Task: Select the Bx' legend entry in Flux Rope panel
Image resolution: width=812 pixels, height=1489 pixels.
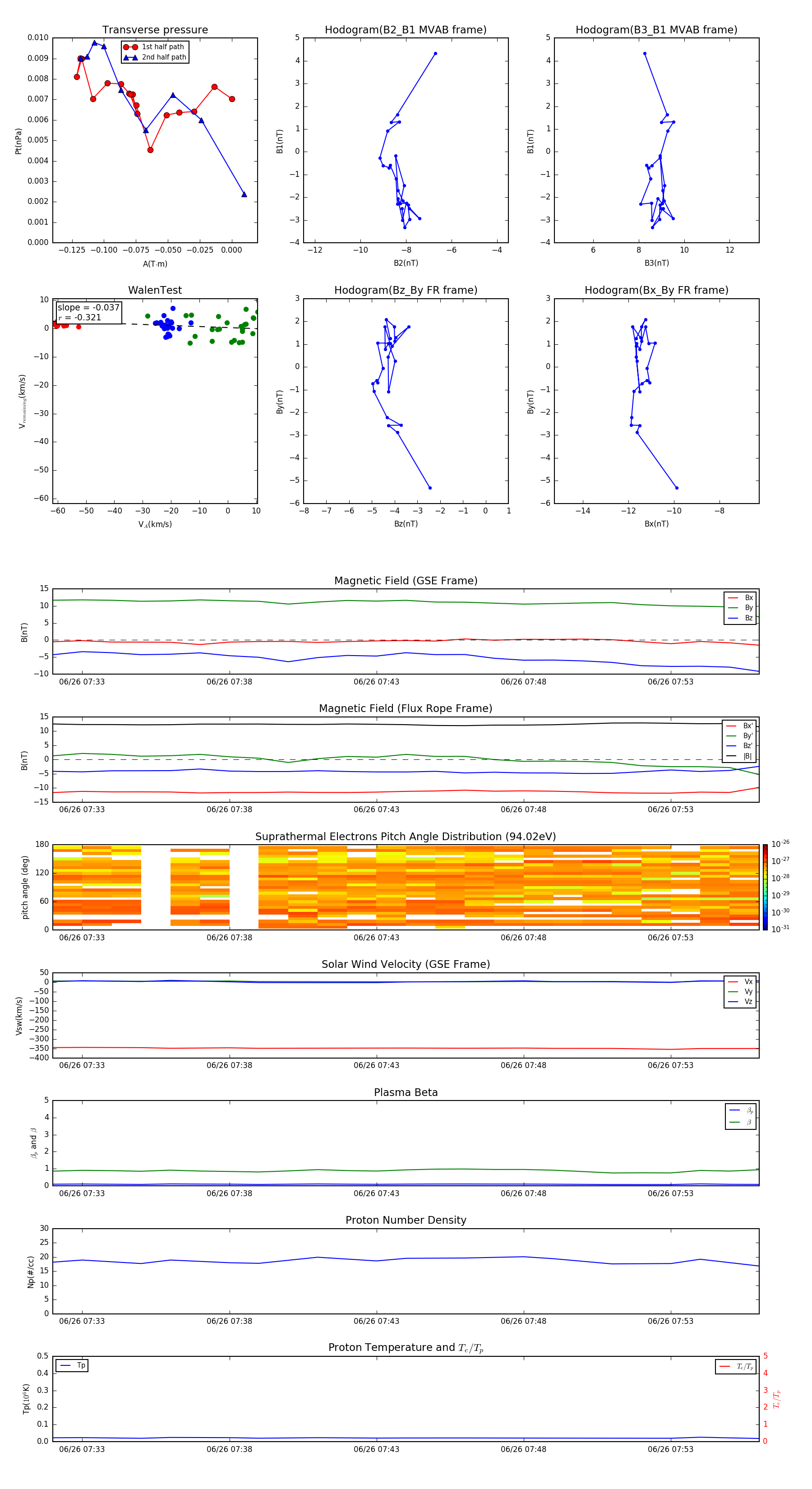Action: click(739, 726)
